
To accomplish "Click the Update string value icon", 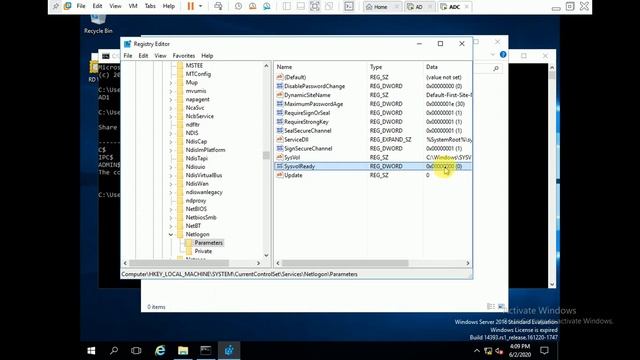I will tap(280, 175).
